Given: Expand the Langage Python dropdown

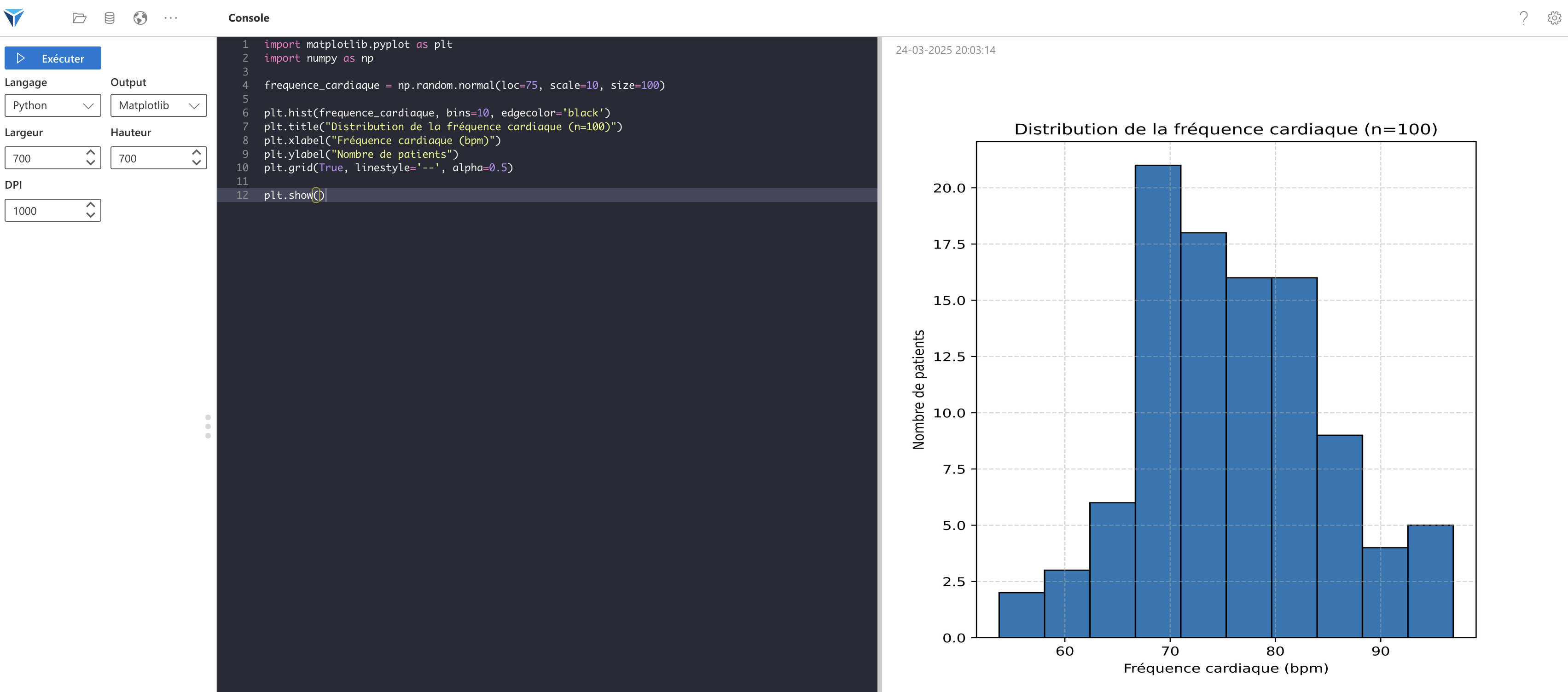Looking at the screenshot, I should click(x=53, y=105).
